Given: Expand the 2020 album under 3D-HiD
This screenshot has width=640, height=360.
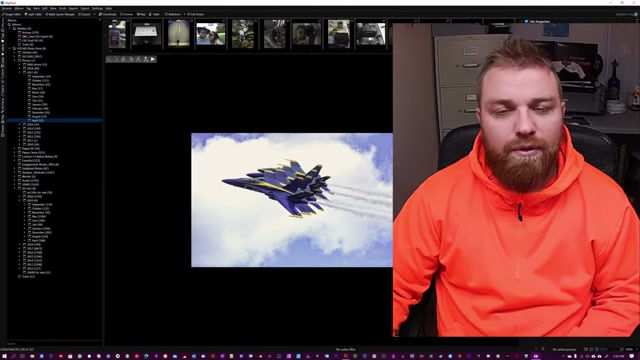Looking at the screenshot, I should 20,196.
